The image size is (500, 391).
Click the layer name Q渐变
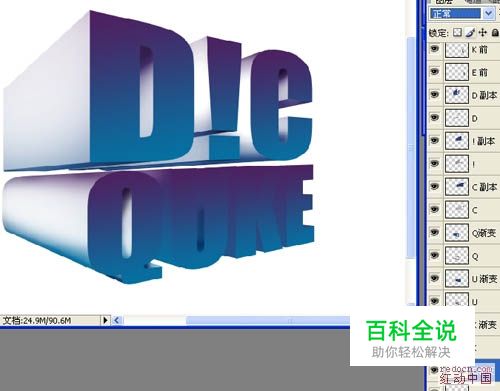[x=484, y=233]
